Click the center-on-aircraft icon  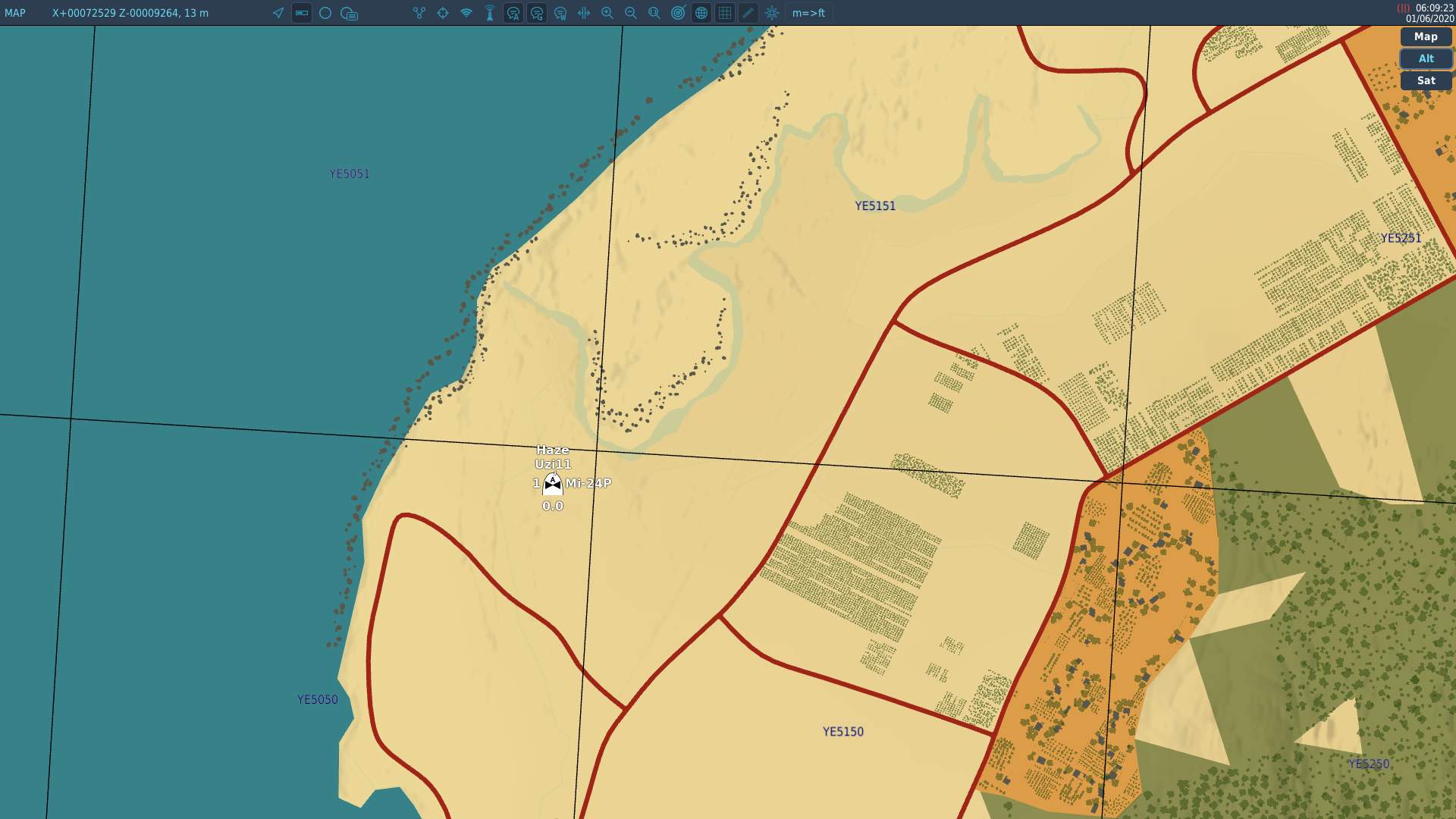(x=584, y=13)
